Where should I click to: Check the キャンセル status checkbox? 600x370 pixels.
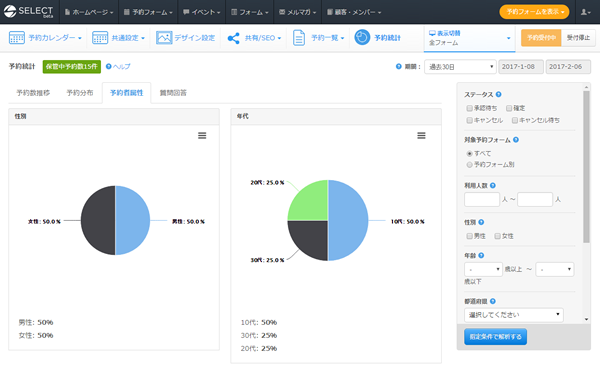(x=469, y=121)
